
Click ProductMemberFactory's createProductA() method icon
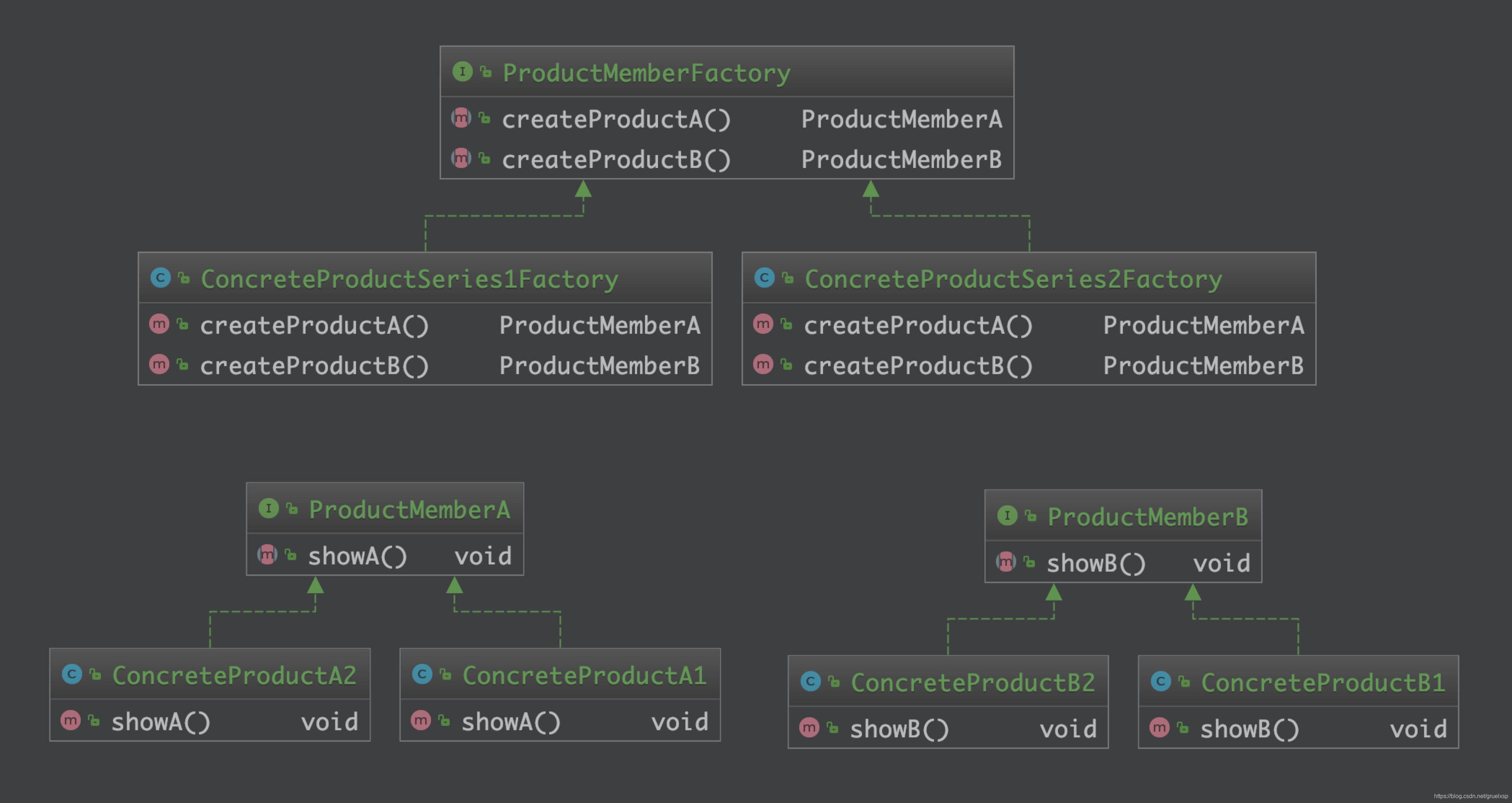(x=461, y=118)
